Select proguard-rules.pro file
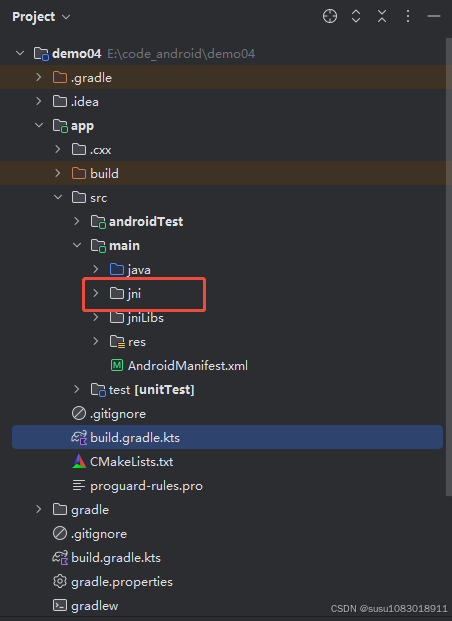Screen dimensions: 452x621 pos(146,486)
